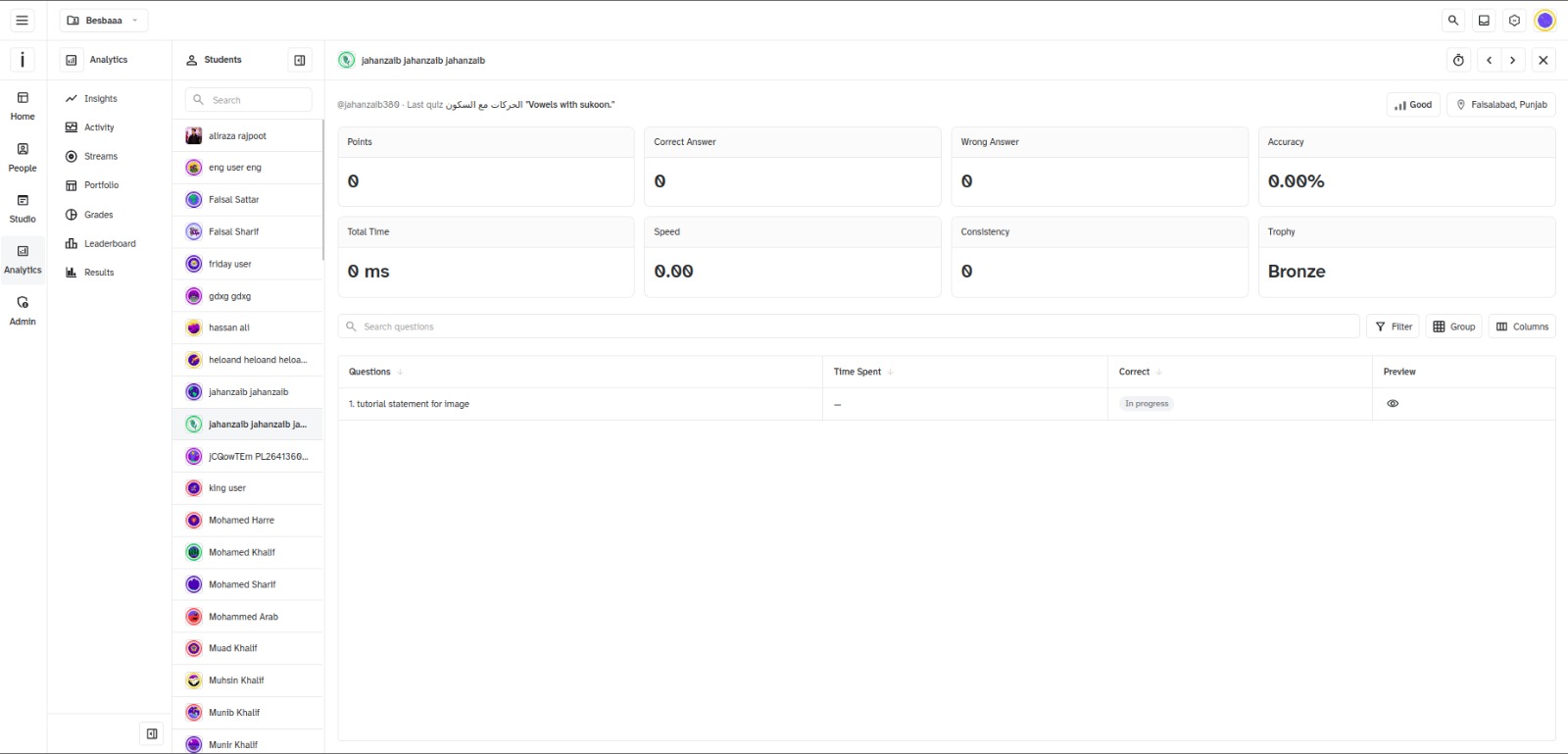This screenshot has width=1568, height=754.
Task: Preview the tutorial statement question
Action: 1393,404
